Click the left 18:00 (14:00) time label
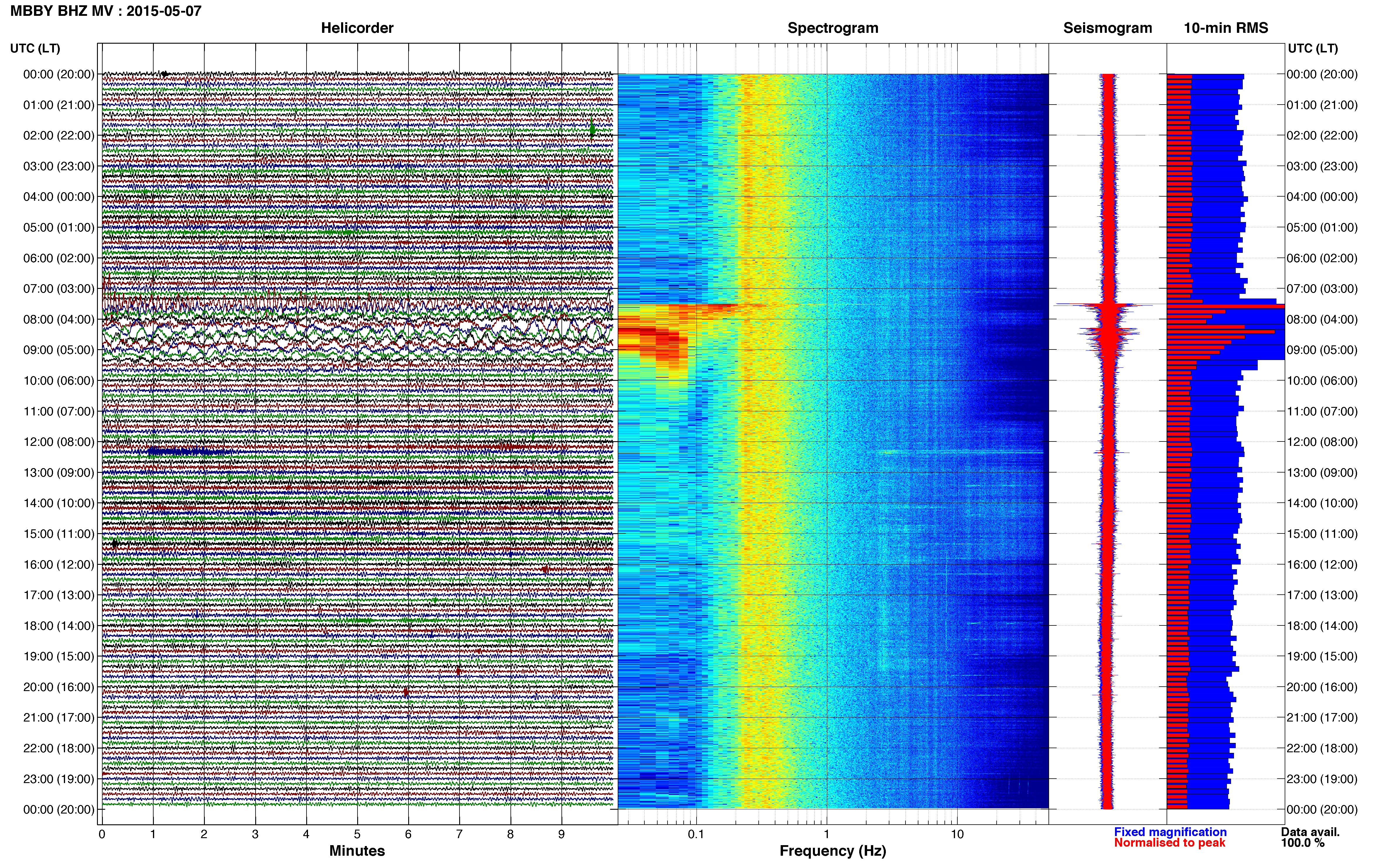The width and height of the screenshot is (1389, 868). click(59, 626)
